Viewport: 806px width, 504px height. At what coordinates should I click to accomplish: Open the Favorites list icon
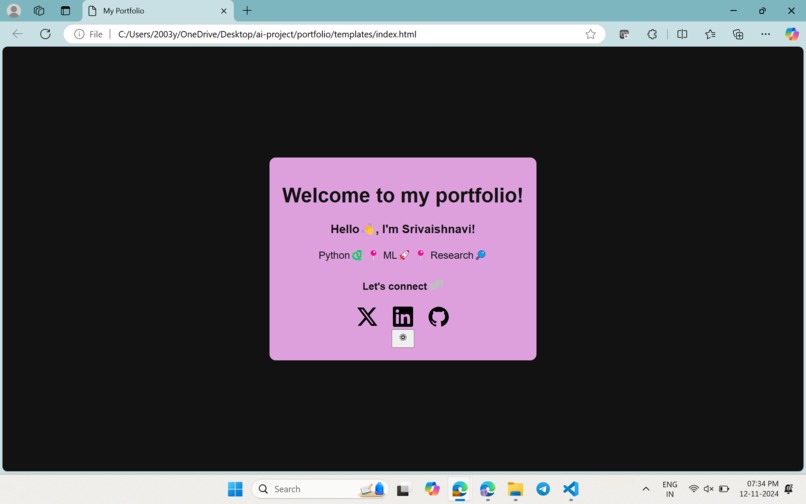pyautogui.click(x=710, y=34)
